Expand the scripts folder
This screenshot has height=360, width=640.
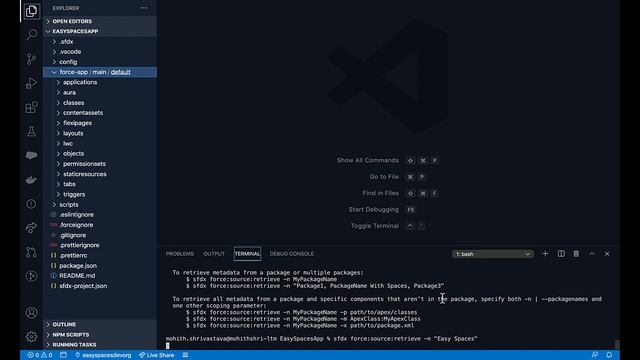point(100,204)
